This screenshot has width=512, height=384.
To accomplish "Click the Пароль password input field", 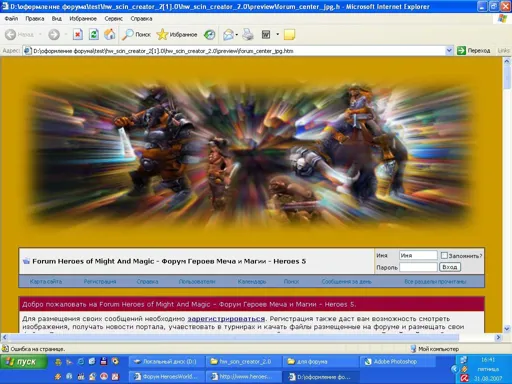I will 418,267.
